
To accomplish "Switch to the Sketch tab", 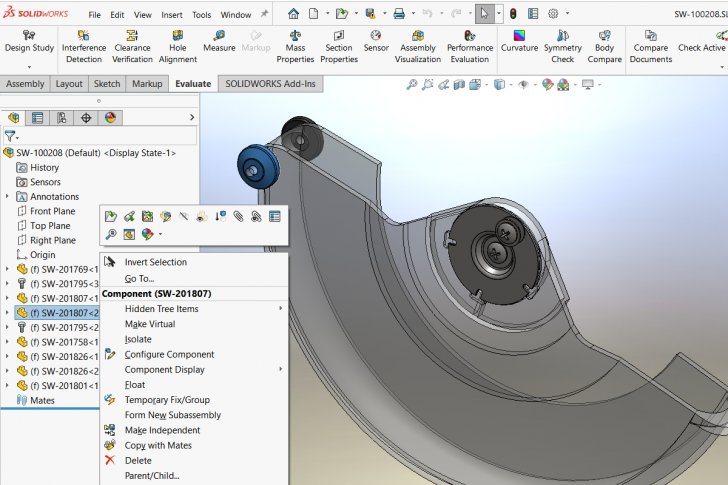I will [x=107, y=84].
